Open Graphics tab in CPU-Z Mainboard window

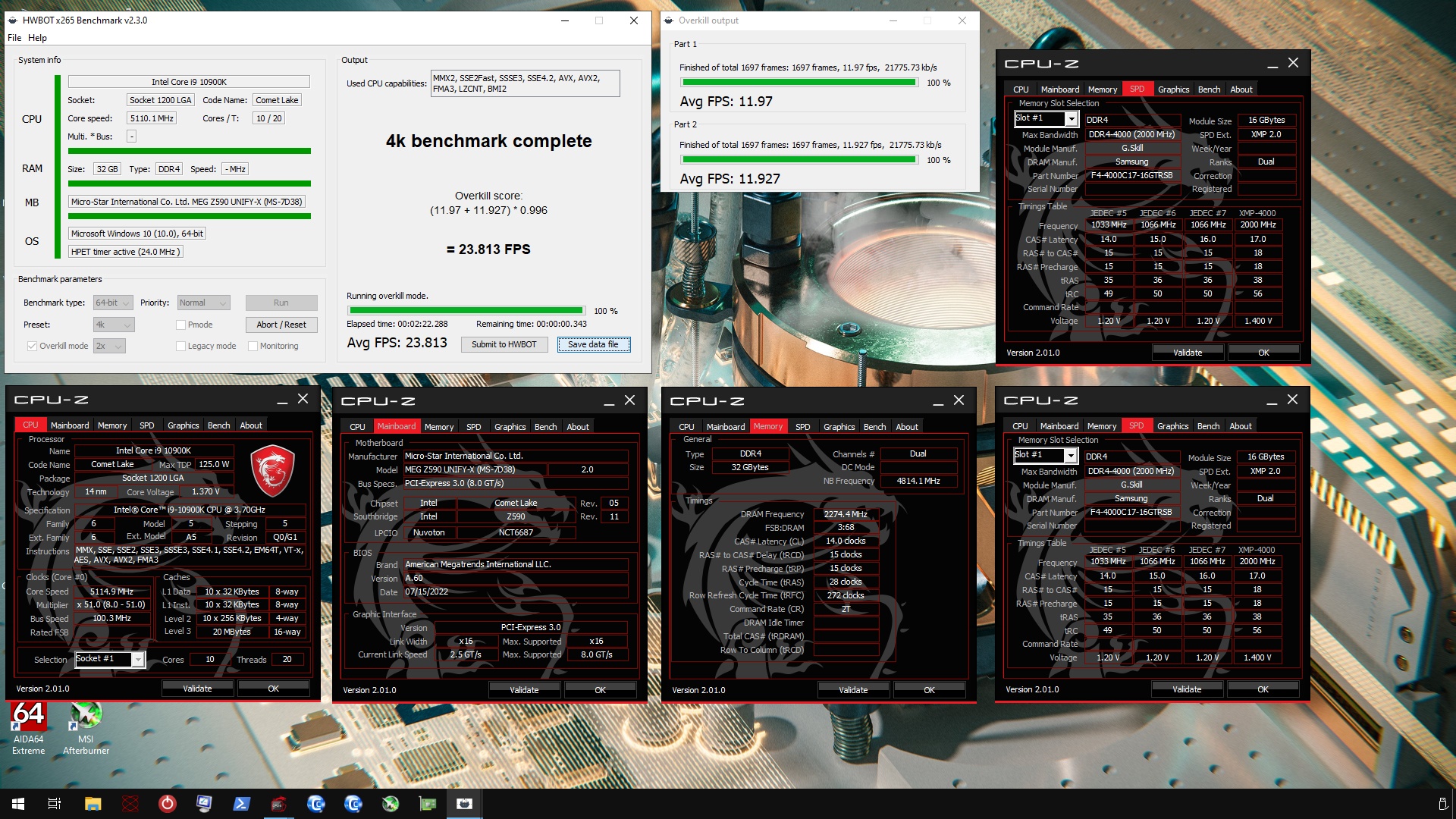click(x=510, y=427)
